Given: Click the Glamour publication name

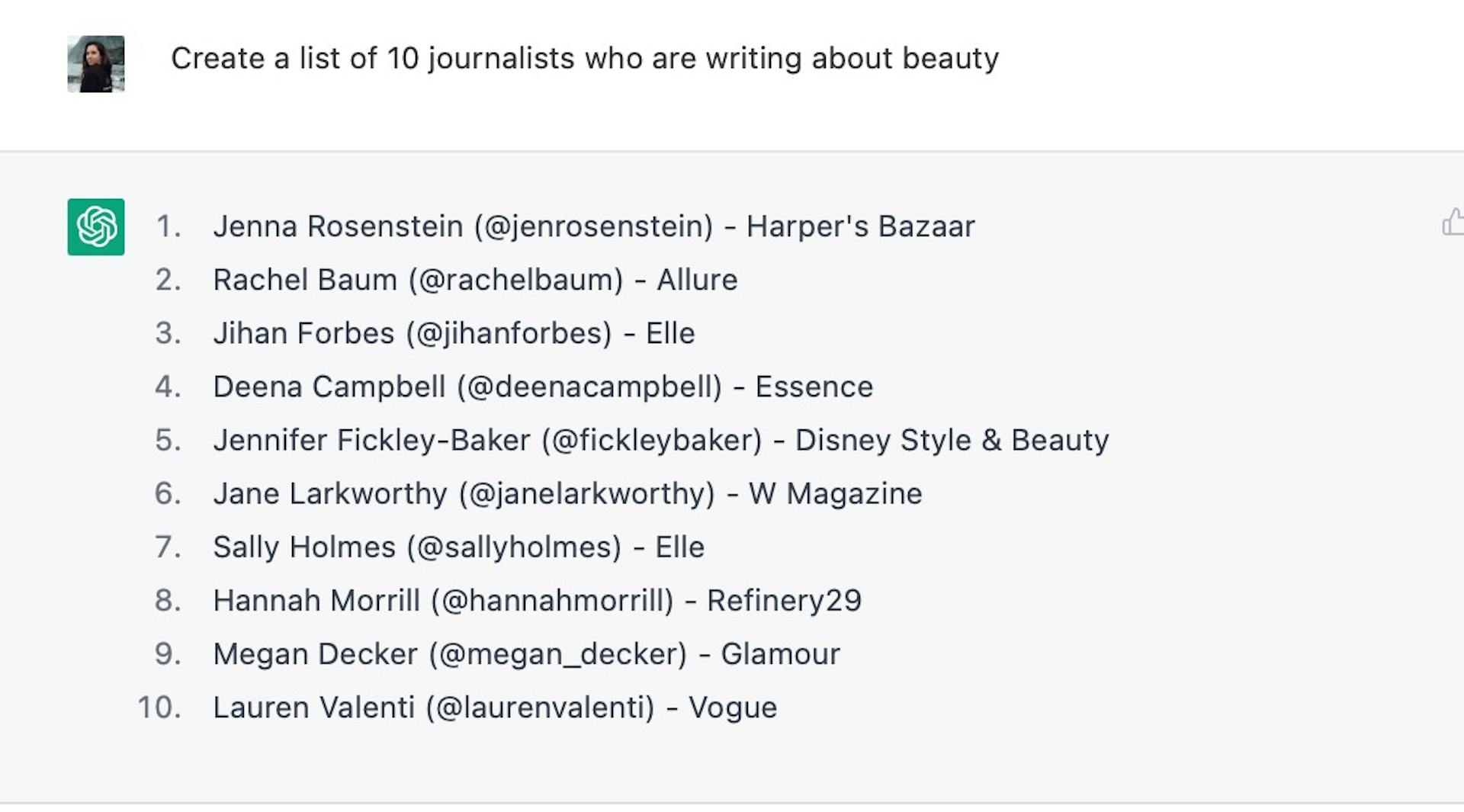Looking at the screenshot, I should pyautogui.click(x=780, y=653).
